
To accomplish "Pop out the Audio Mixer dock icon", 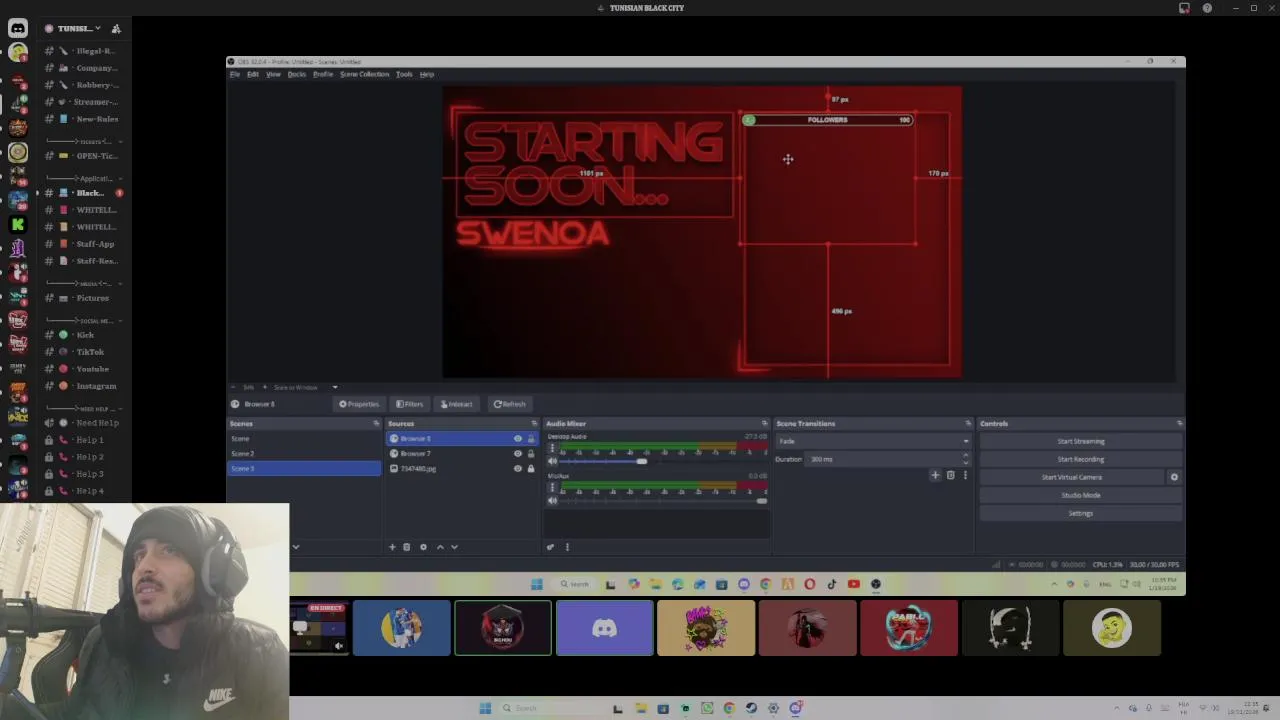I will (x=764, y=424).
